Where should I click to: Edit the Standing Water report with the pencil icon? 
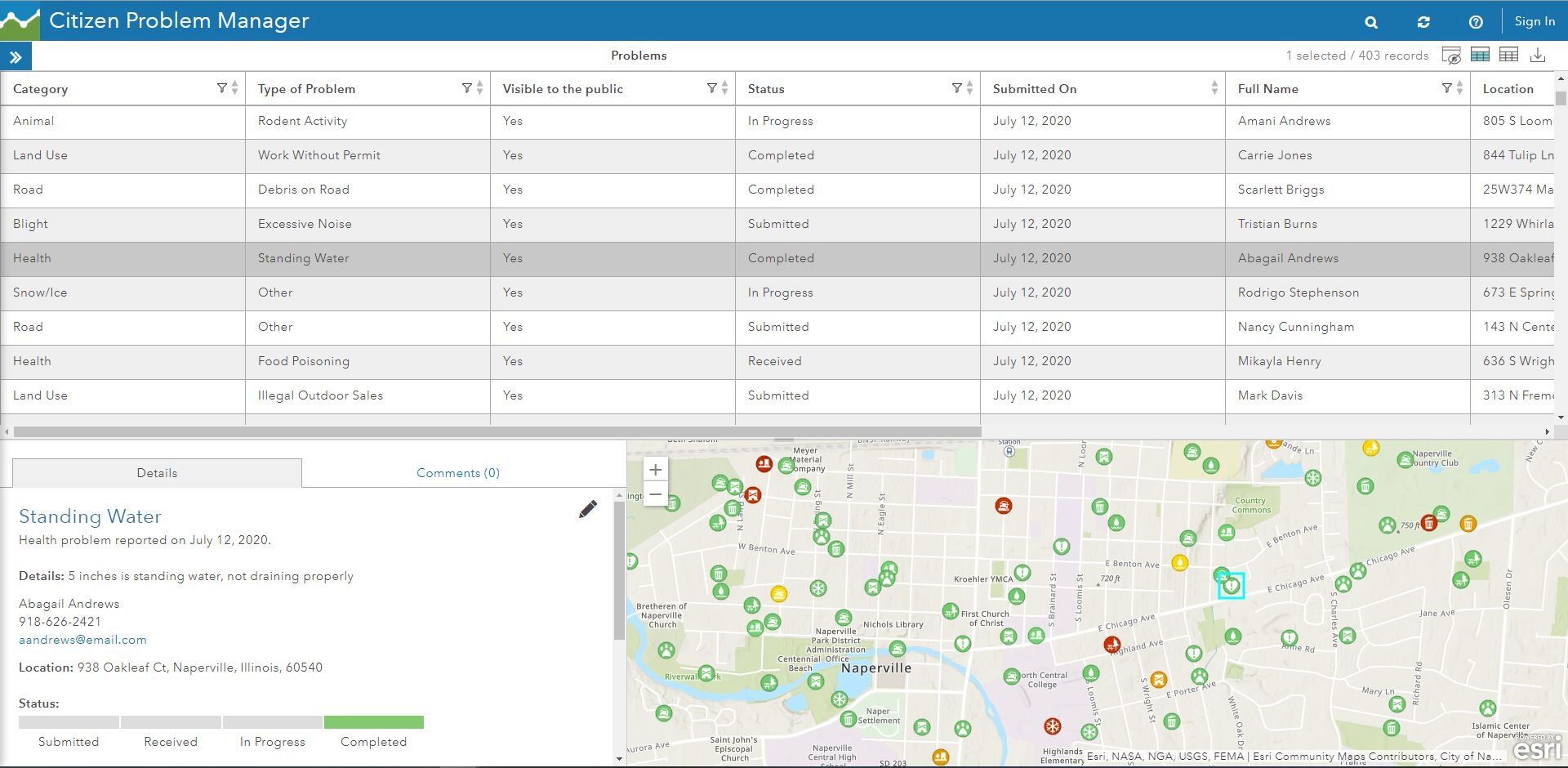tap(587, 509)
